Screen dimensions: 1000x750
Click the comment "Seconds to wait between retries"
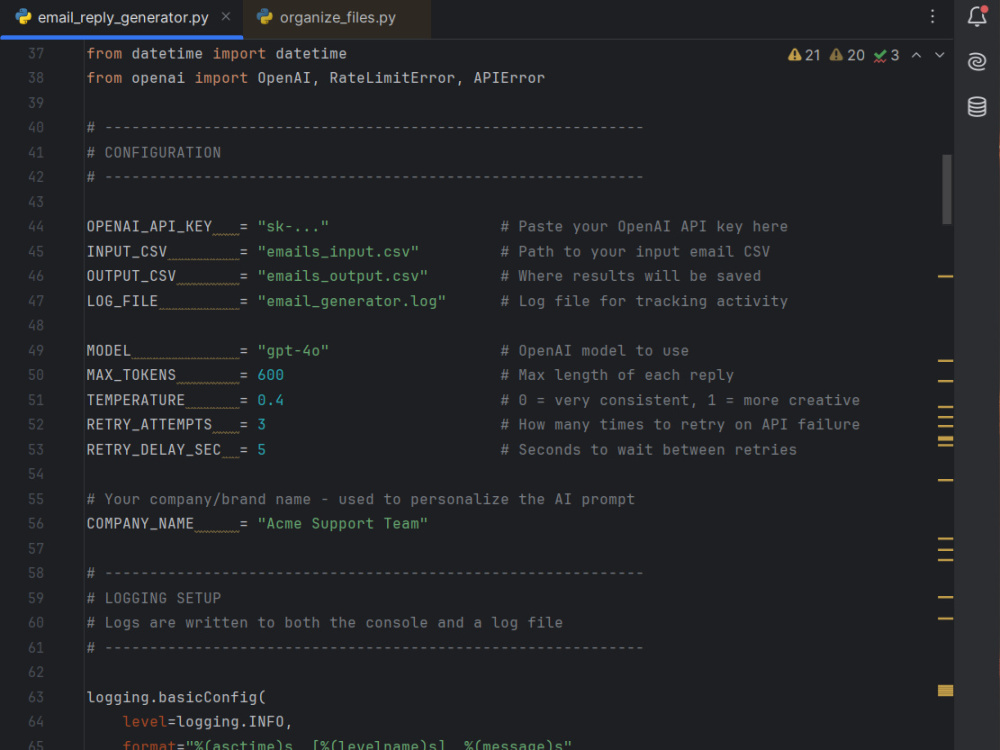(657, 450)
